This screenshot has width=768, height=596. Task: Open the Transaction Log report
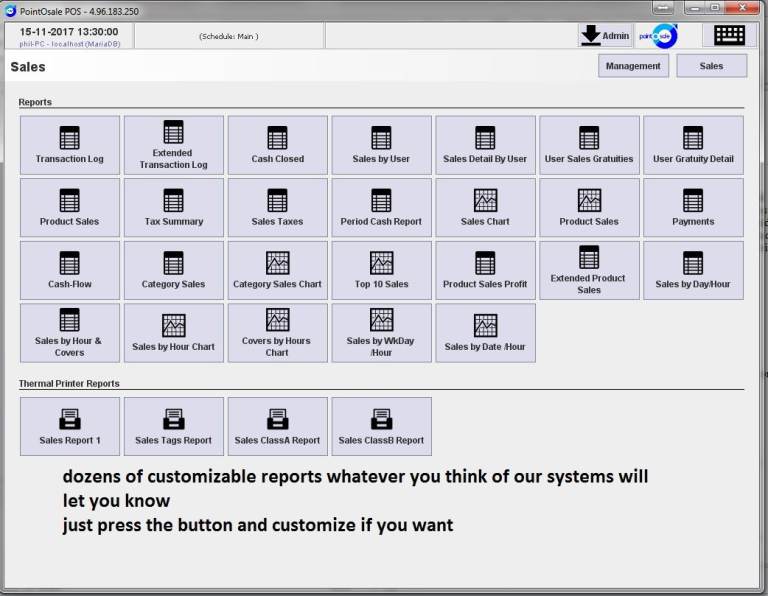[x=69, y=146]
